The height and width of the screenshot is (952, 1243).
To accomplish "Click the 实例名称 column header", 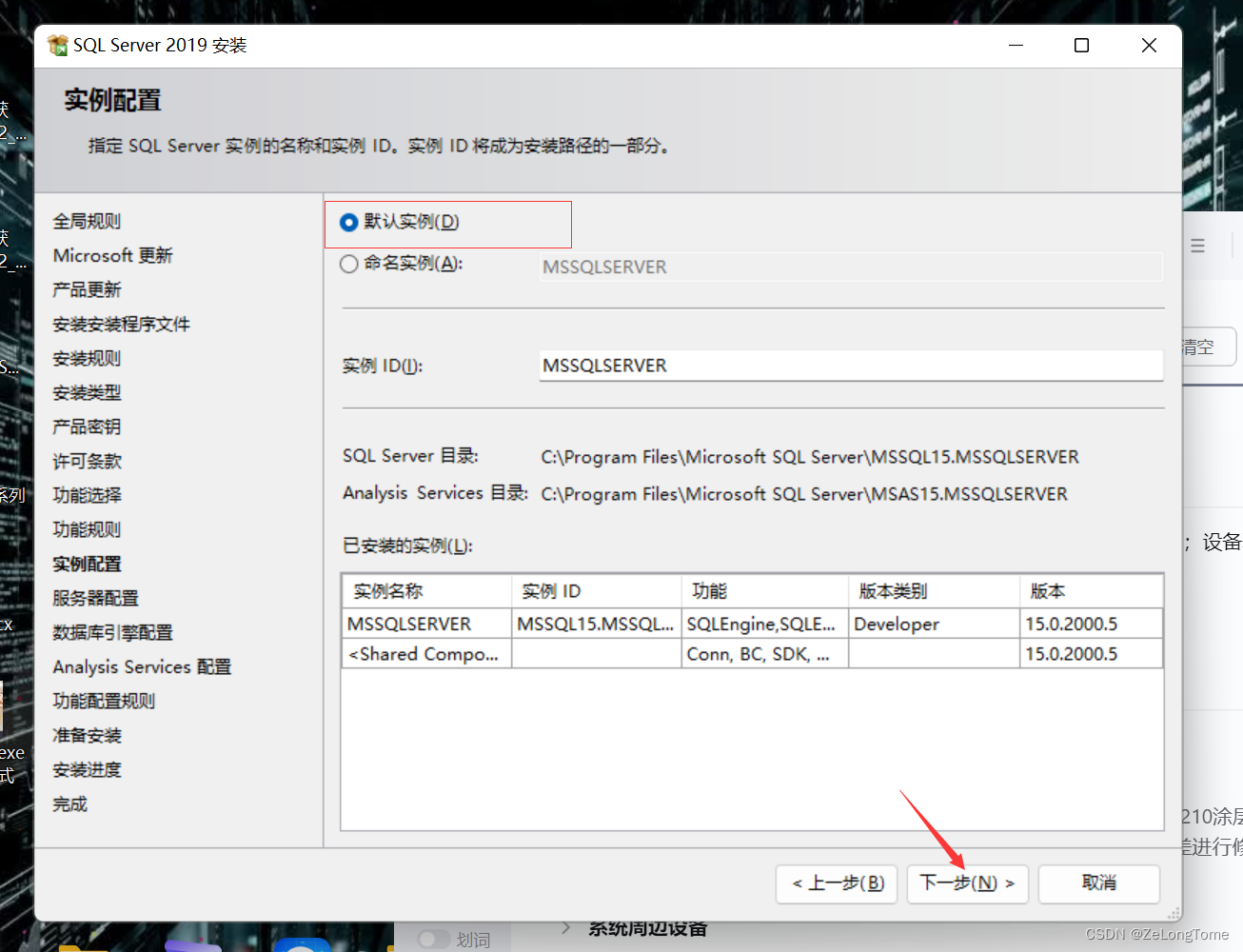I will tap(426, 591).
